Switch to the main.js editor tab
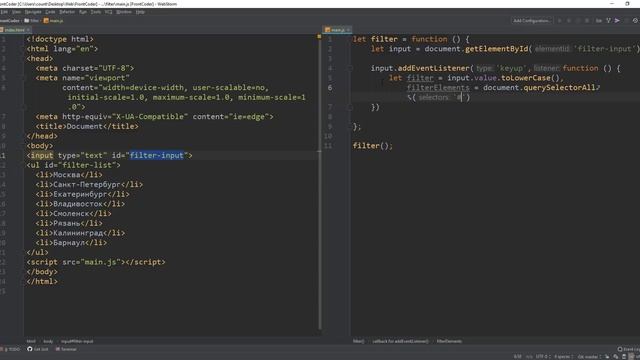The image size is (640, 360). (337, 30)
